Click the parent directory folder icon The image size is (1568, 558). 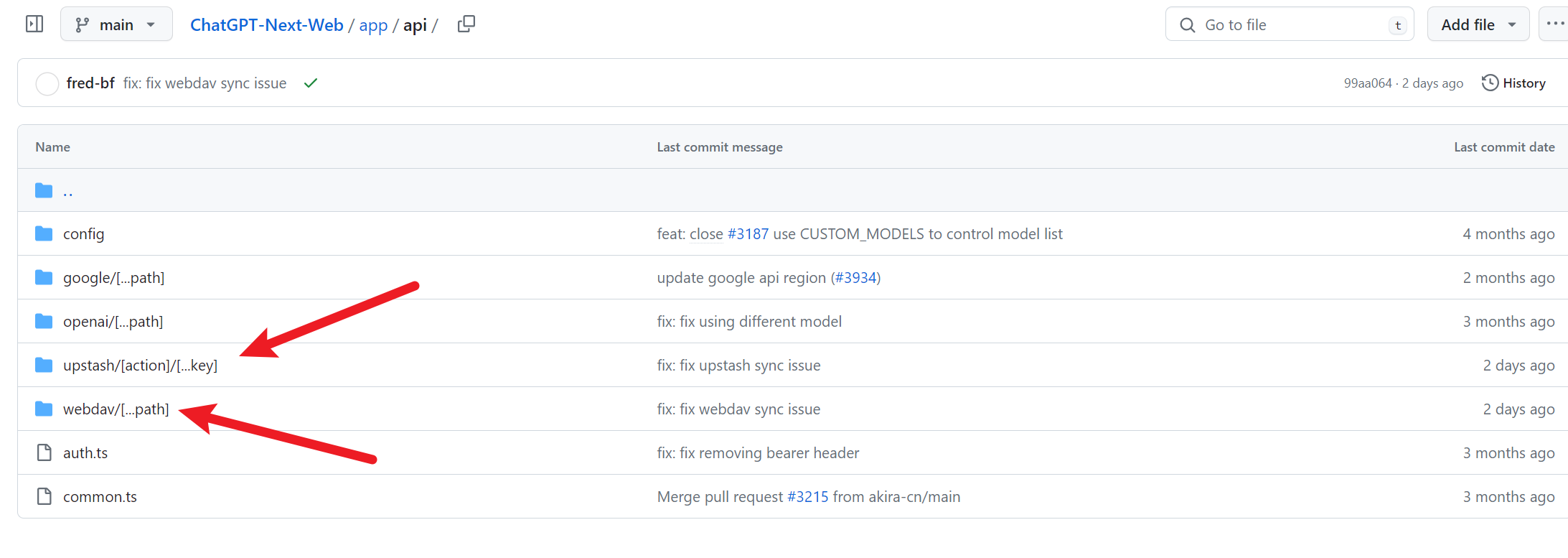click(x=44, y=190)
